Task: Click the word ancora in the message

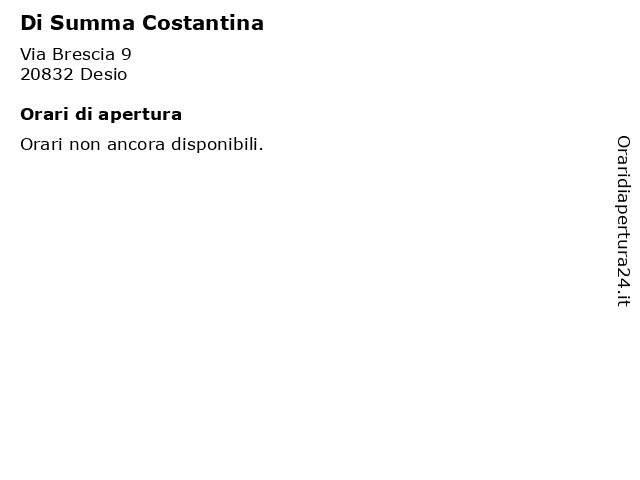Action: tap(136, 145)
